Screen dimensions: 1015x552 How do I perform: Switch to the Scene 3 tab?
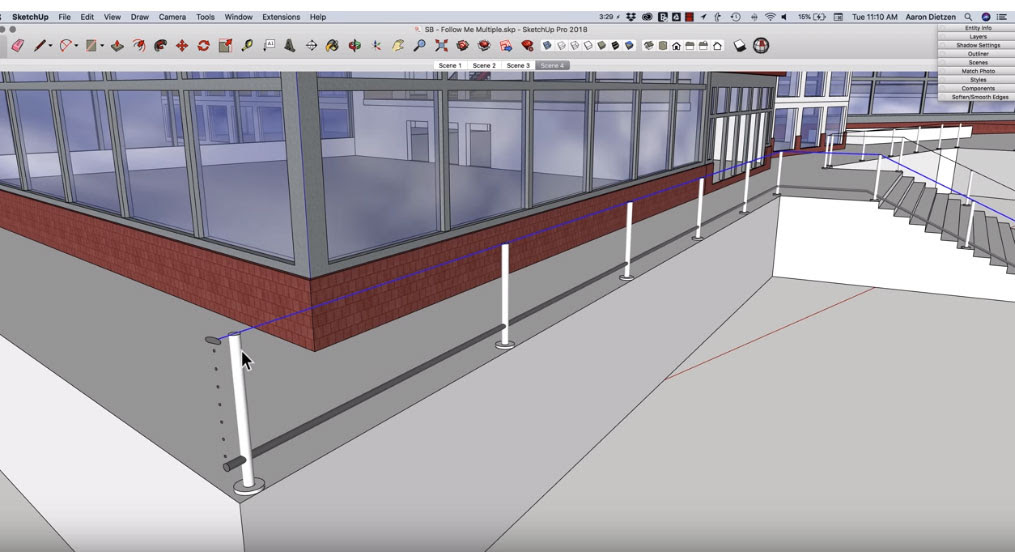click(x=518, y=65)
